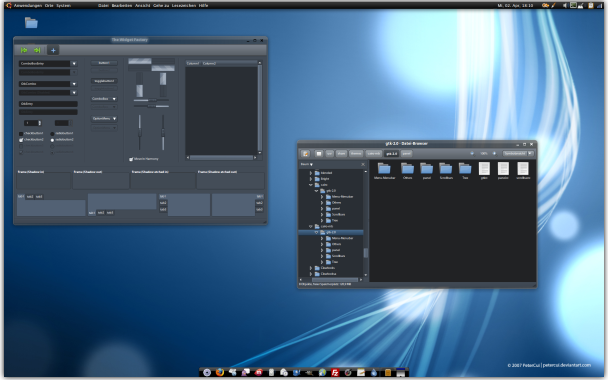Select the Others folder icon in main view

pos(407,168)
